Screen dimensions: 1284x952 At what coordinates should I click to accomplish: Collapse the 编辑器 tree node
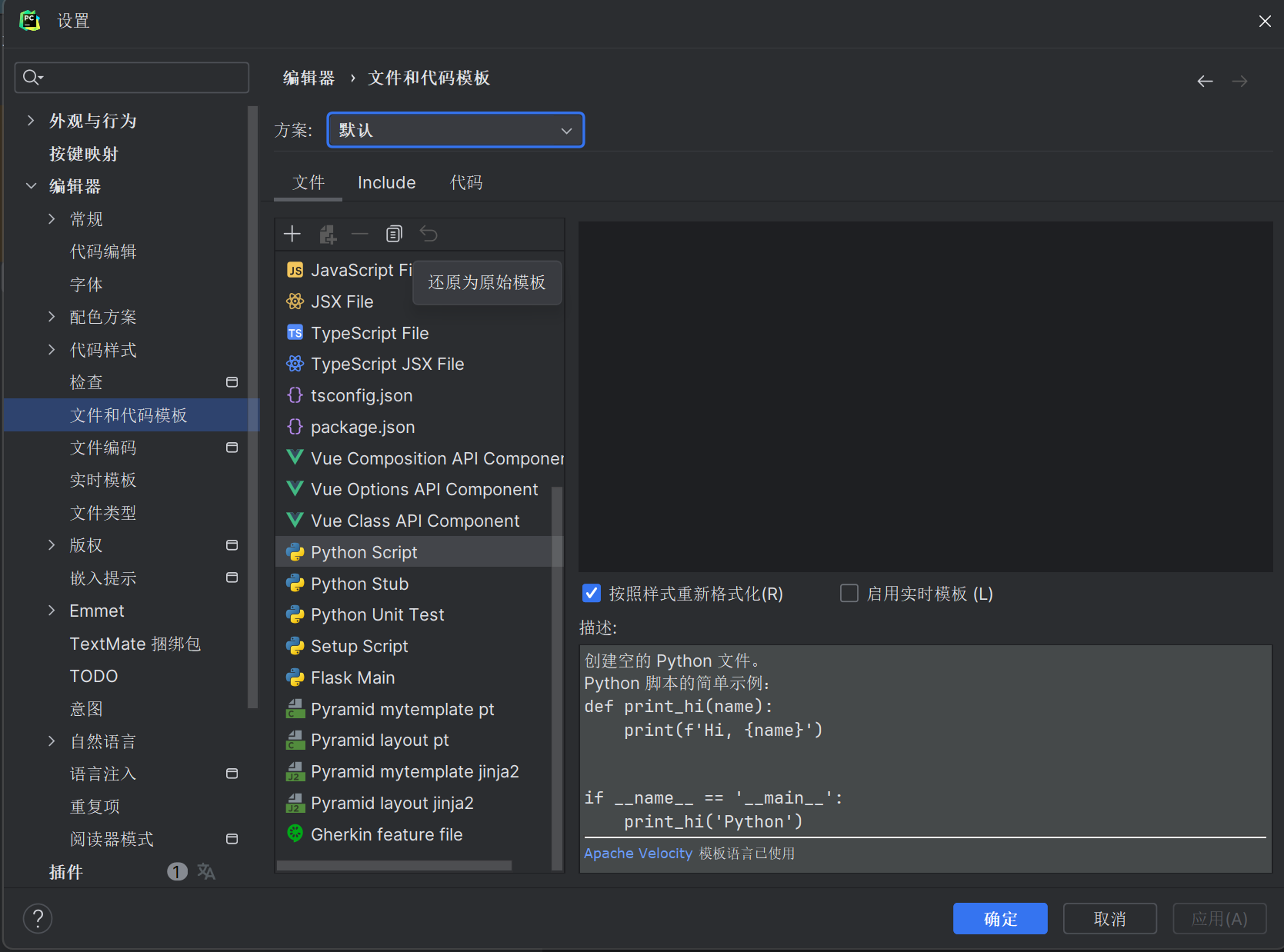[30, 185]
